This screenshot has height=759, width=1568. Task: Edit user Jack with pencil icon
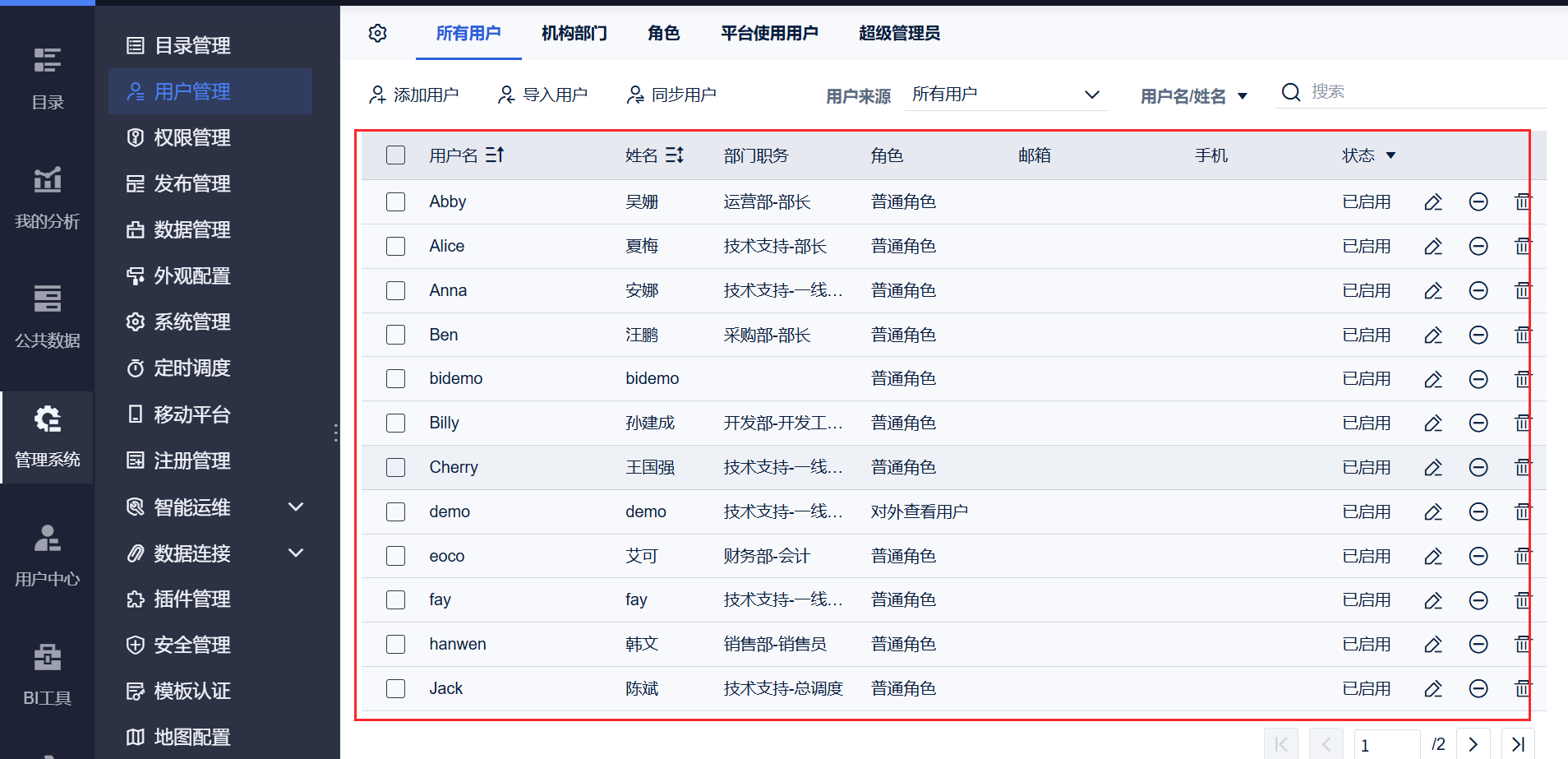(1433, 688)
